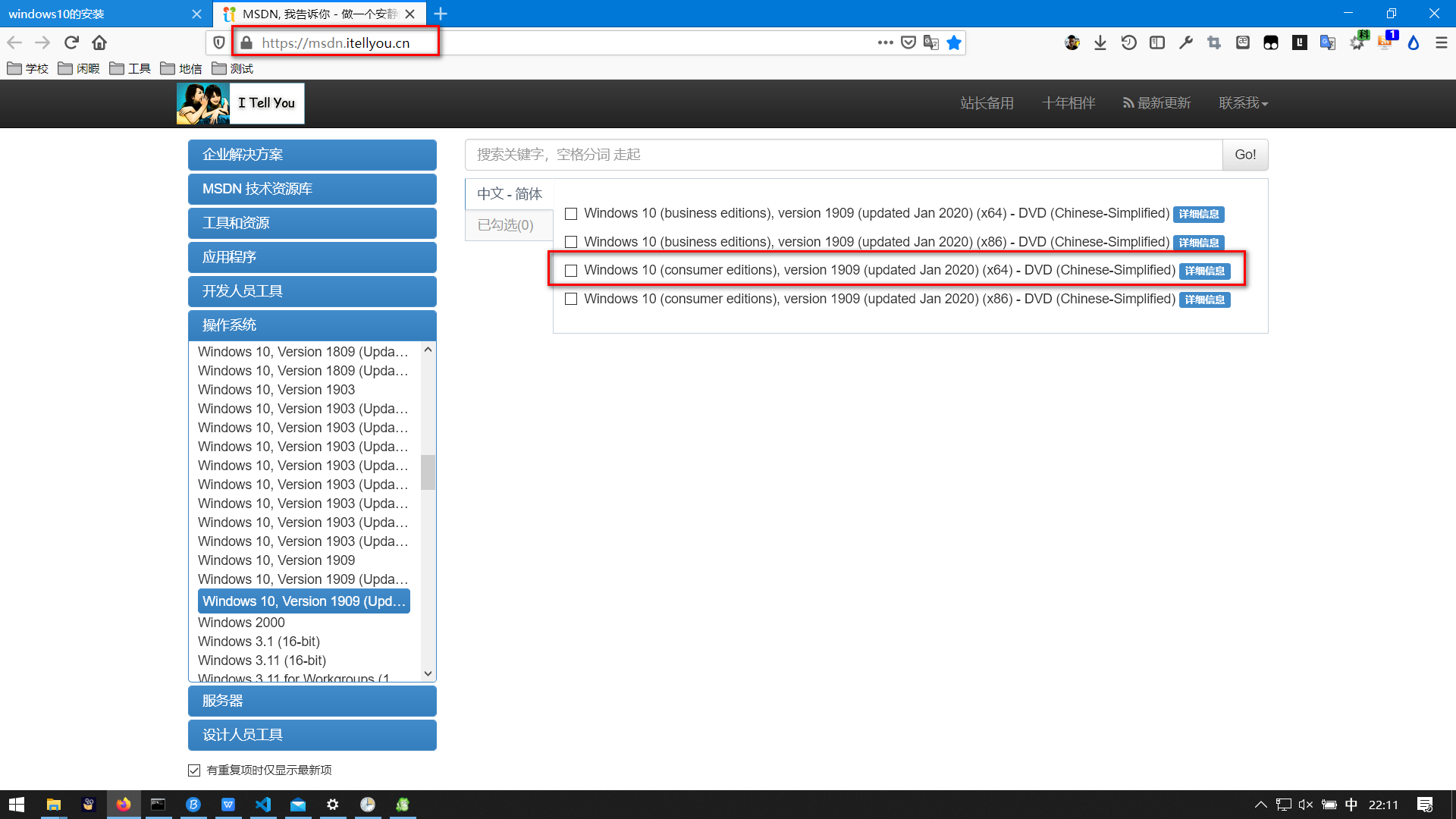
Task: Save page to Pocket
Action: click(x=908, y=42)
